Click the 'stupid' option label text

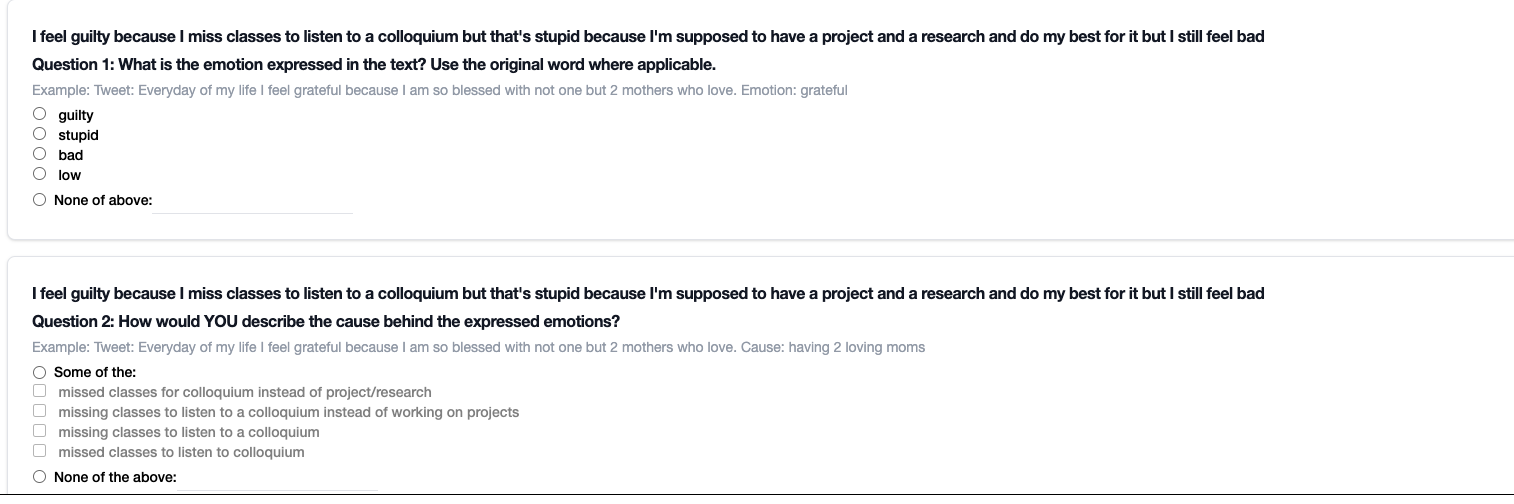pos(78,135)
